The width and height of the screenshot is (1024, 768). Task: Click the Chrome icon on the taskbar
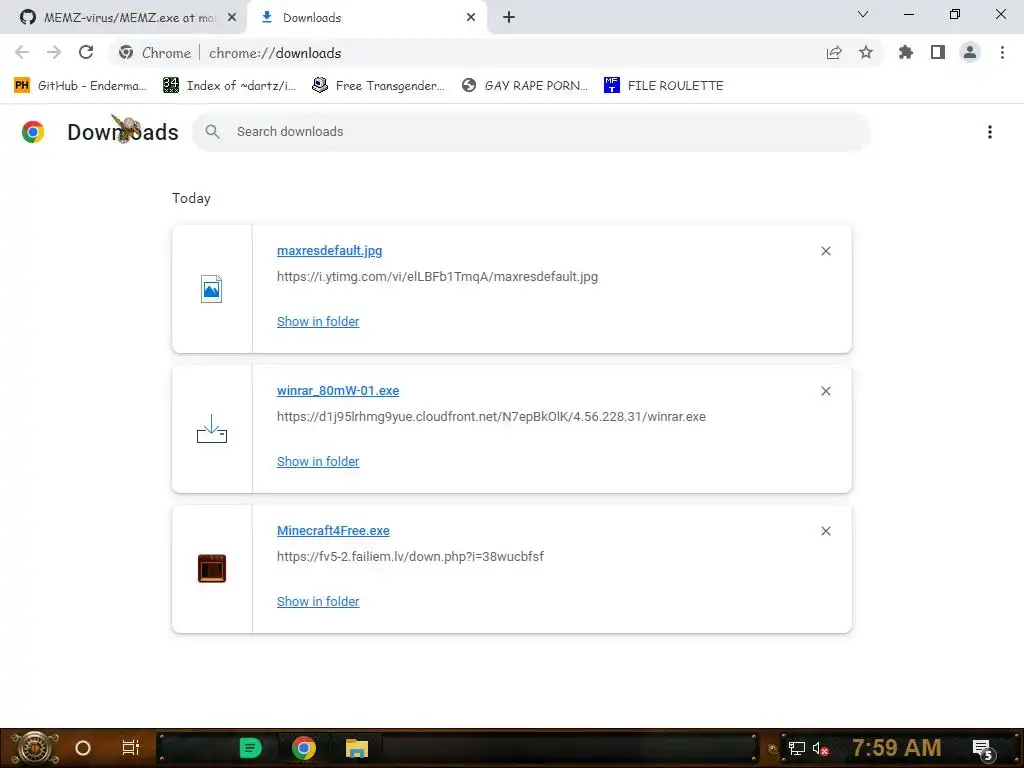click(x=303, y=748)
